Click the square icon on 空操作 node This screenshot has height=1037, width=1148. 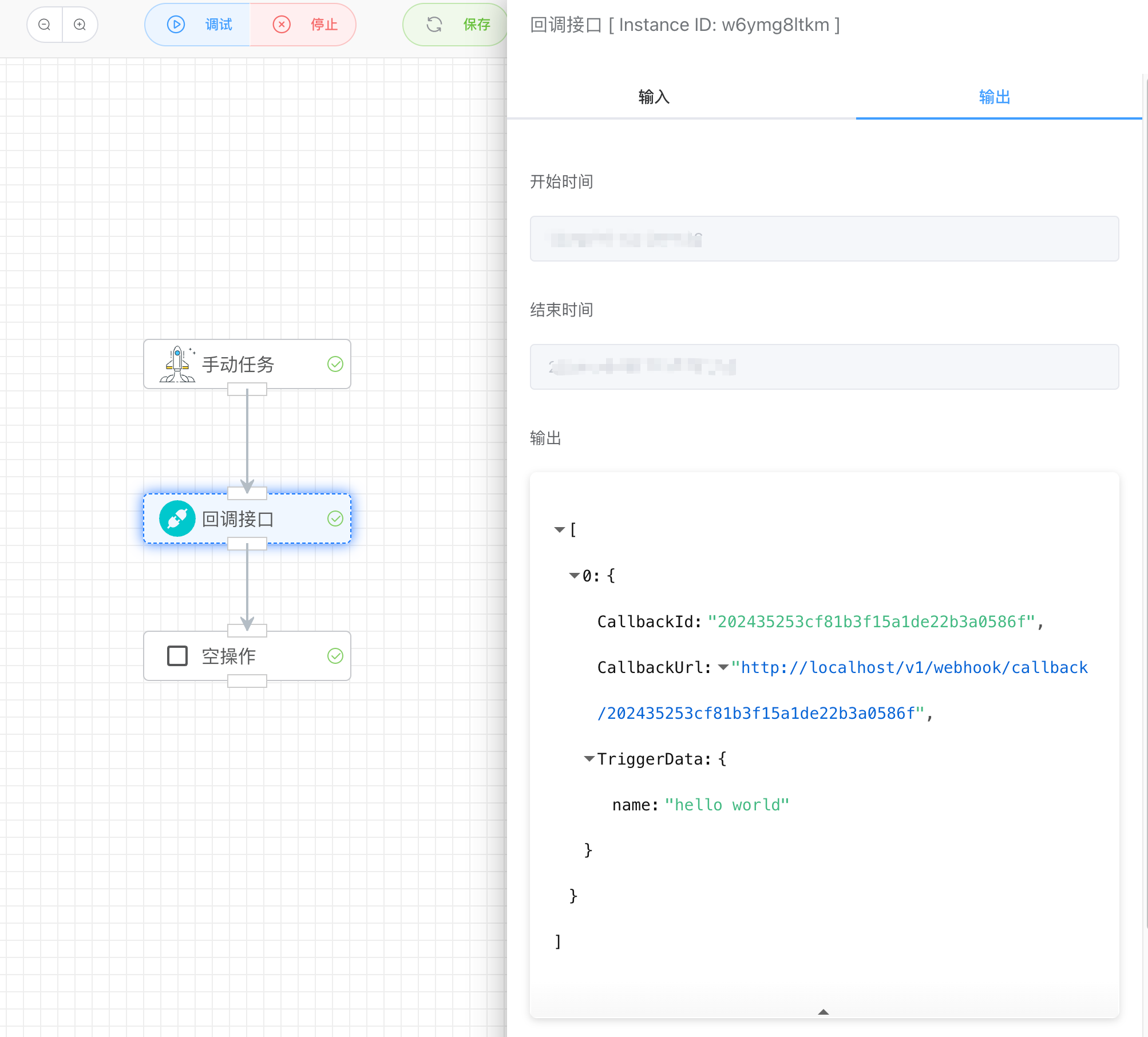coord(177,656)
